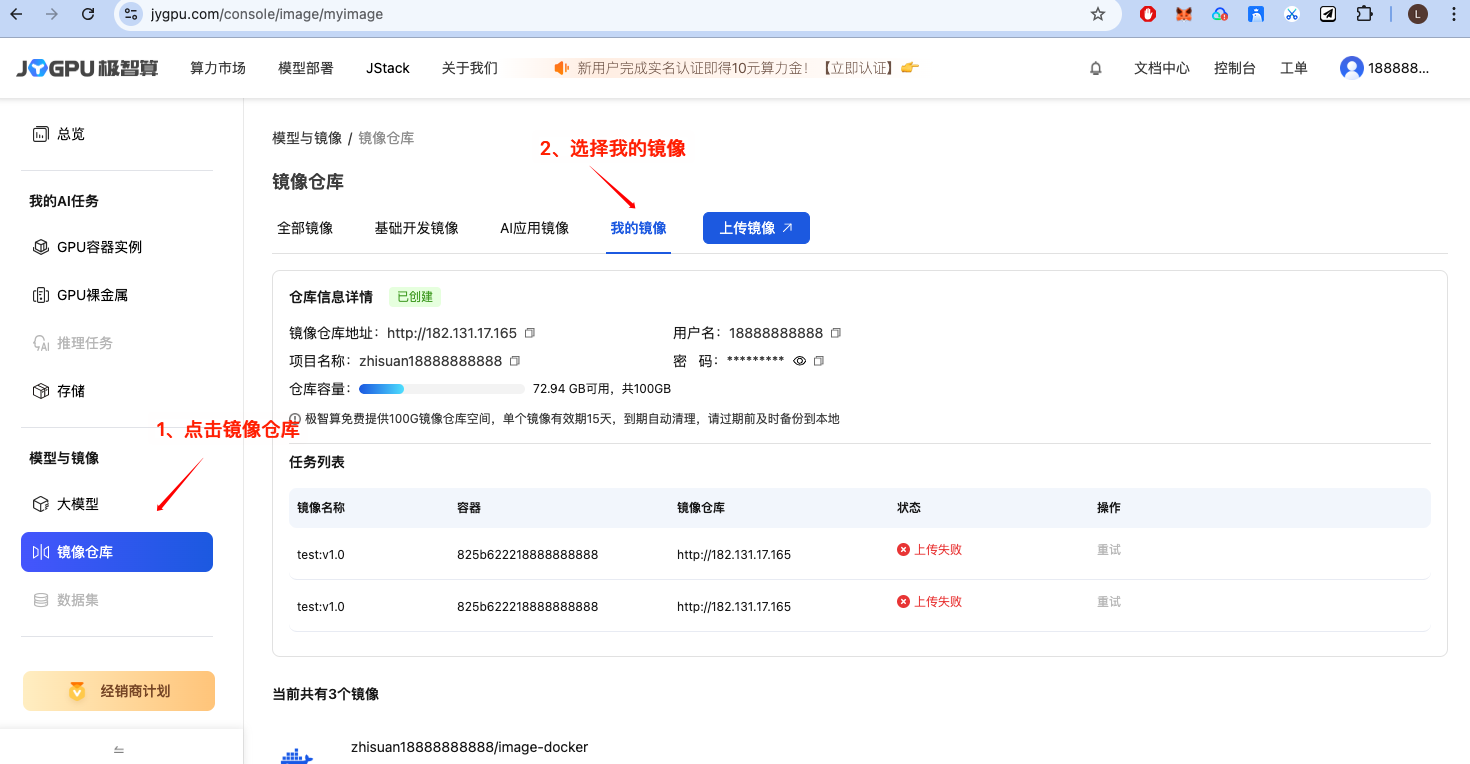Open the browser extensions puzzle icon

pos(1364,14)
